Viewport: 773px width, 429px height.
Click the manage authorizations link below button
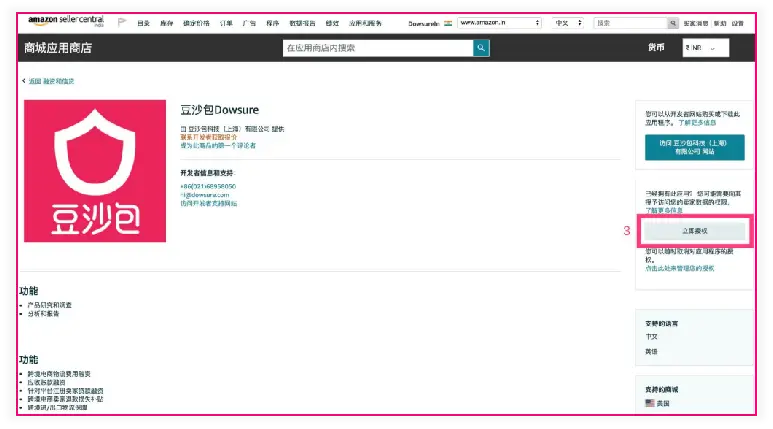click(x=679, y=268)
